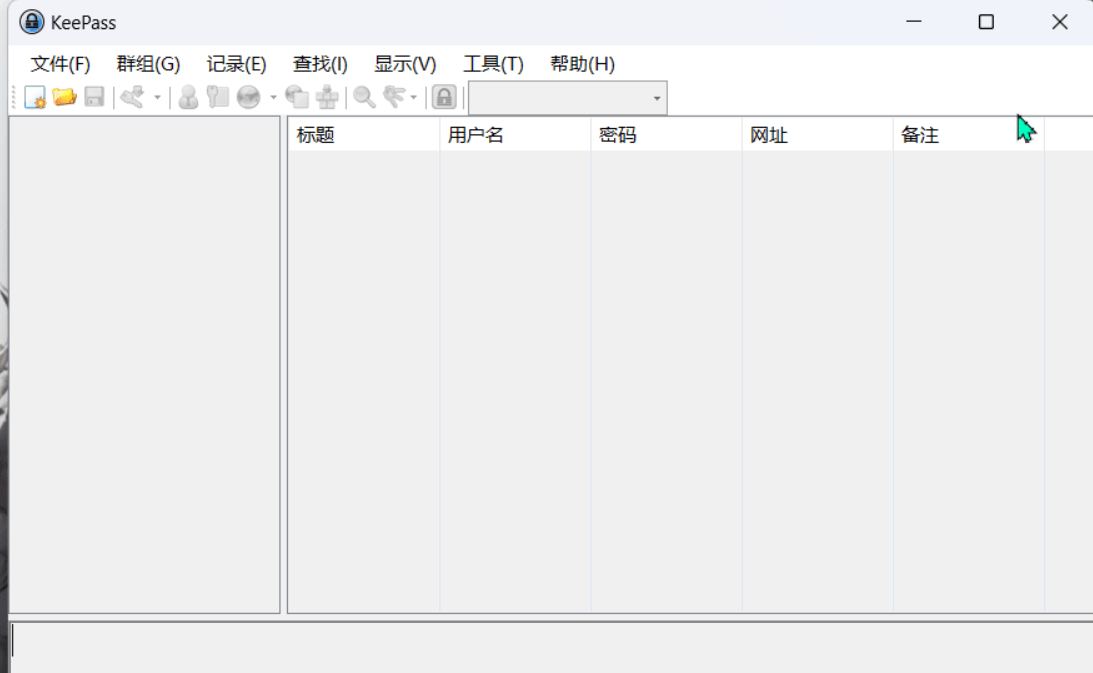Sort by the 备注 column header
Viewport: 1093px width, 673px height.
969,135
